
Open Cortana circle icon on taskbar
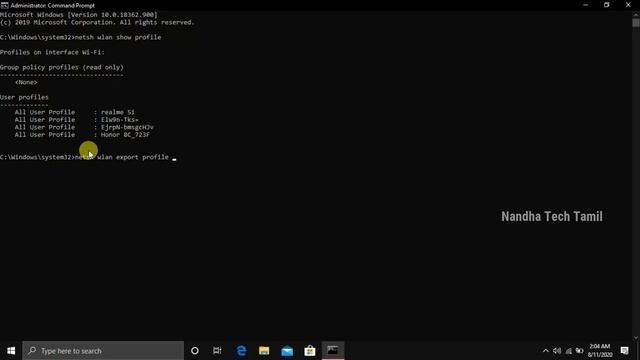[195, 351]
